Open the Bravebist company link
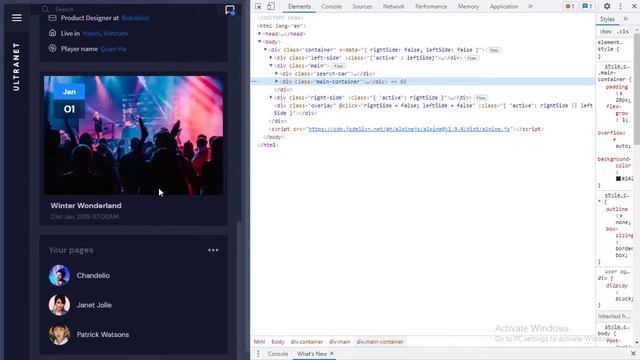Screen dimensions: 640x360 click(135, 18)
